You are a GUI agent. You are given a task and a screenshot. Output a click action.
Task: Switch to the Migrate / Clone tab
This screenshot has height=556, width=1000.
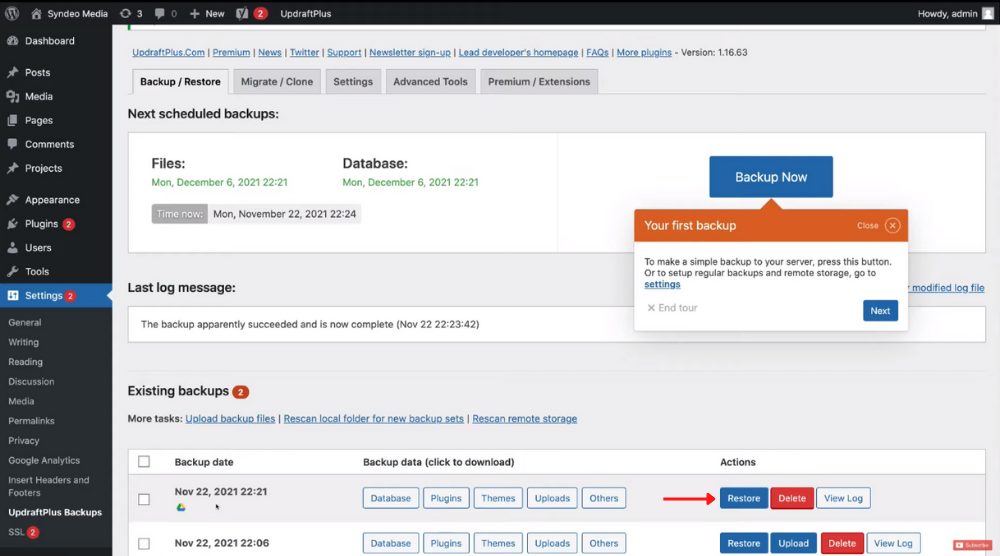coord(277,82)
